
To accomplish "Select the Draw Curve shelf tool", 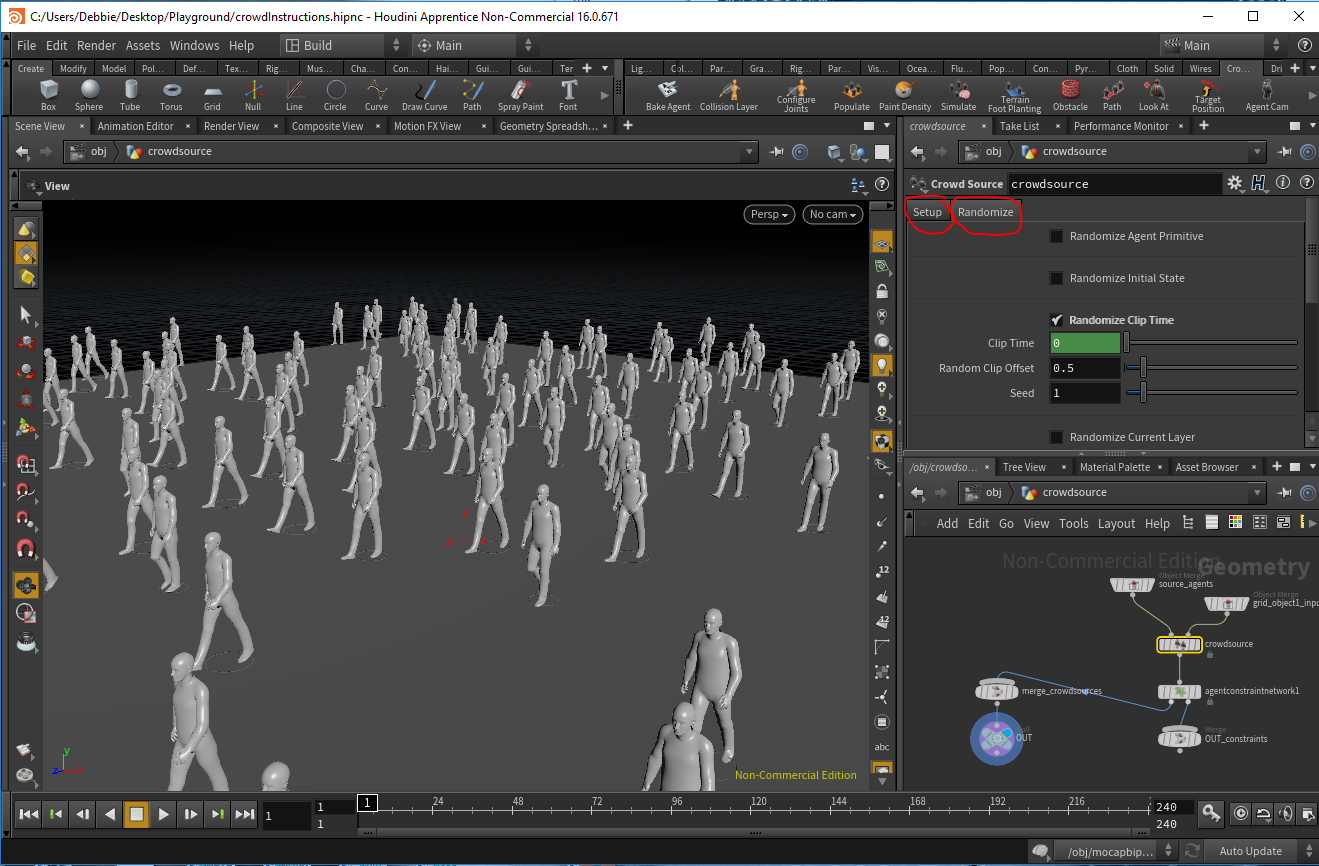I will tap(425, 94).
